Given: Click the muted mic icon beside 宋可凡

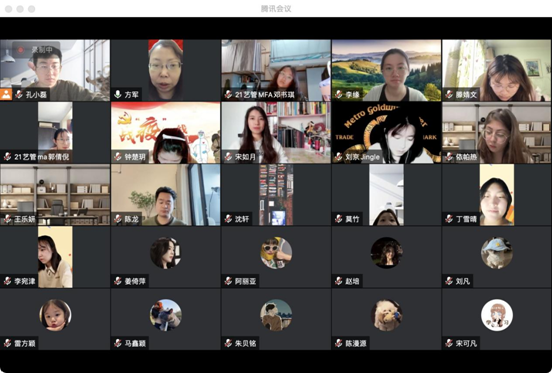Looking at the screenshot, I should click(x=449, y=343).
